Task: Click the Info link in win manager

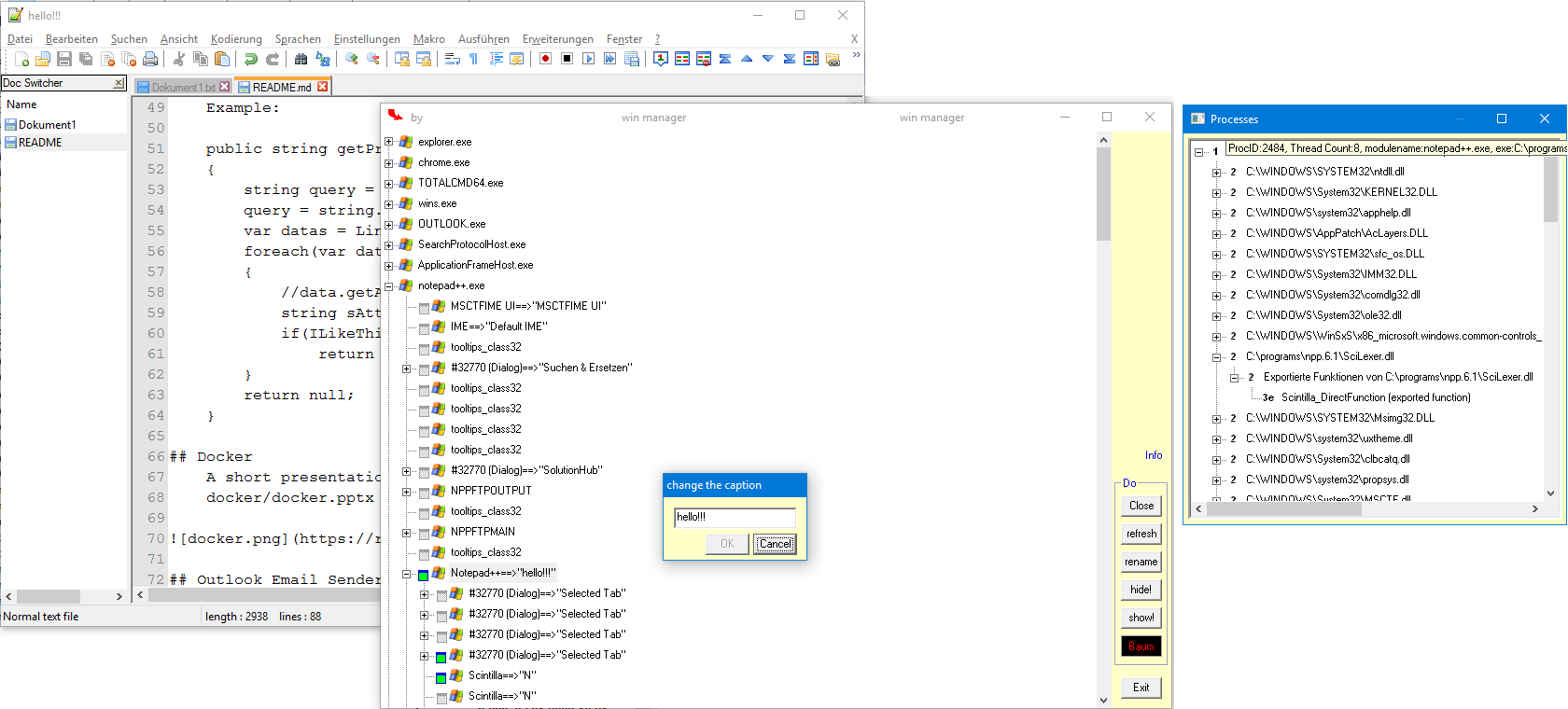Action: pos(1154,455)
